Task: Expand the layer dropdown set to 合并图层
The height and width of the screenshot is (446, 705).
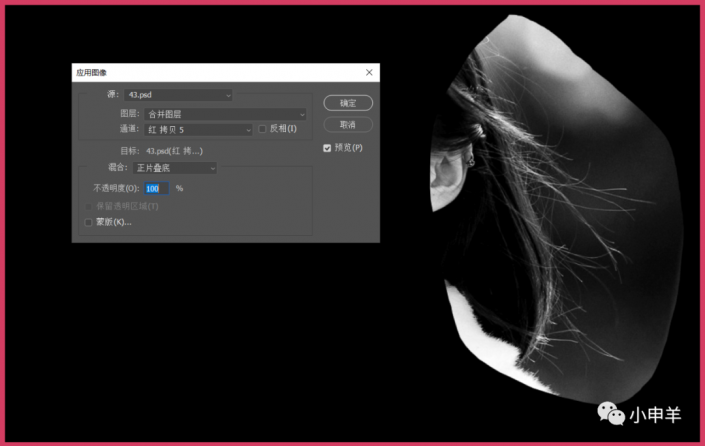Action: [225, 114]
